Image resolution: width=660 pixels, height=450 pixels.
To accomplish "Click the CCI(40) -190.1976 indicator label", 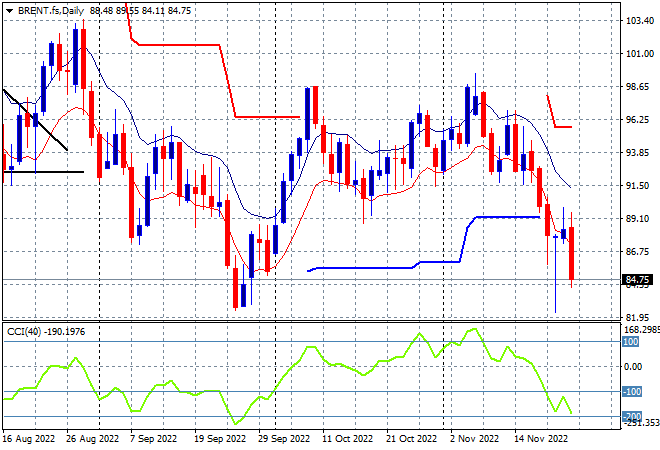I will [46, 332].
